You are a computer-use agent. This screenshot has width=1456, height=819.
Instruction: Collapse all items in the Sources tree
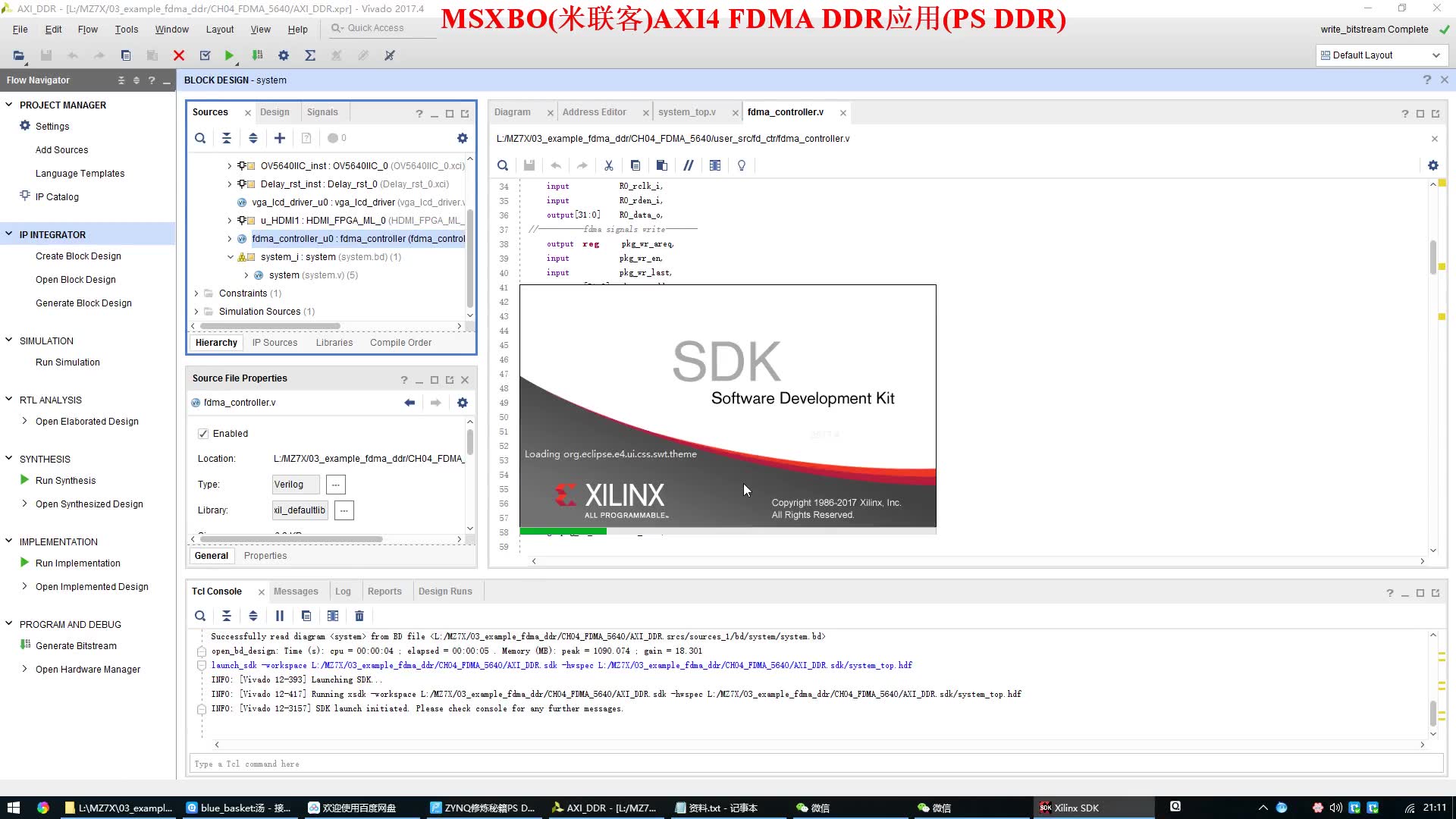(x=227, y=138)
